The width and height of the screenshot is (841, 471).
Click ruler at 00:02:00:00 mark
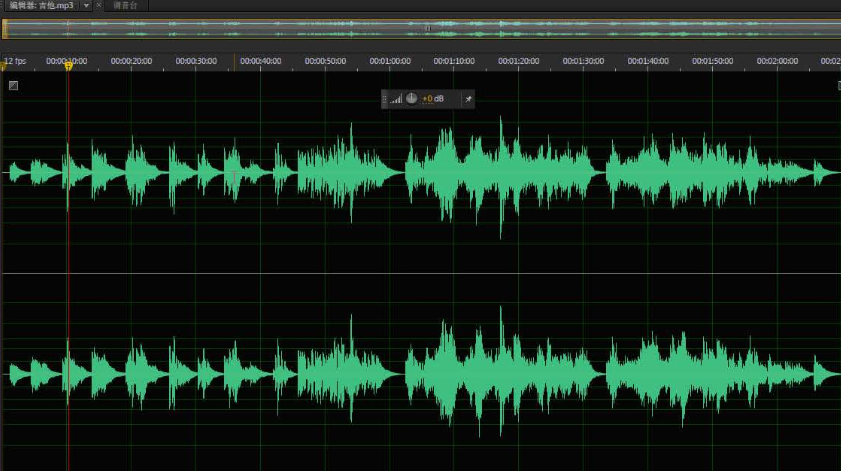tap(777, 61)
